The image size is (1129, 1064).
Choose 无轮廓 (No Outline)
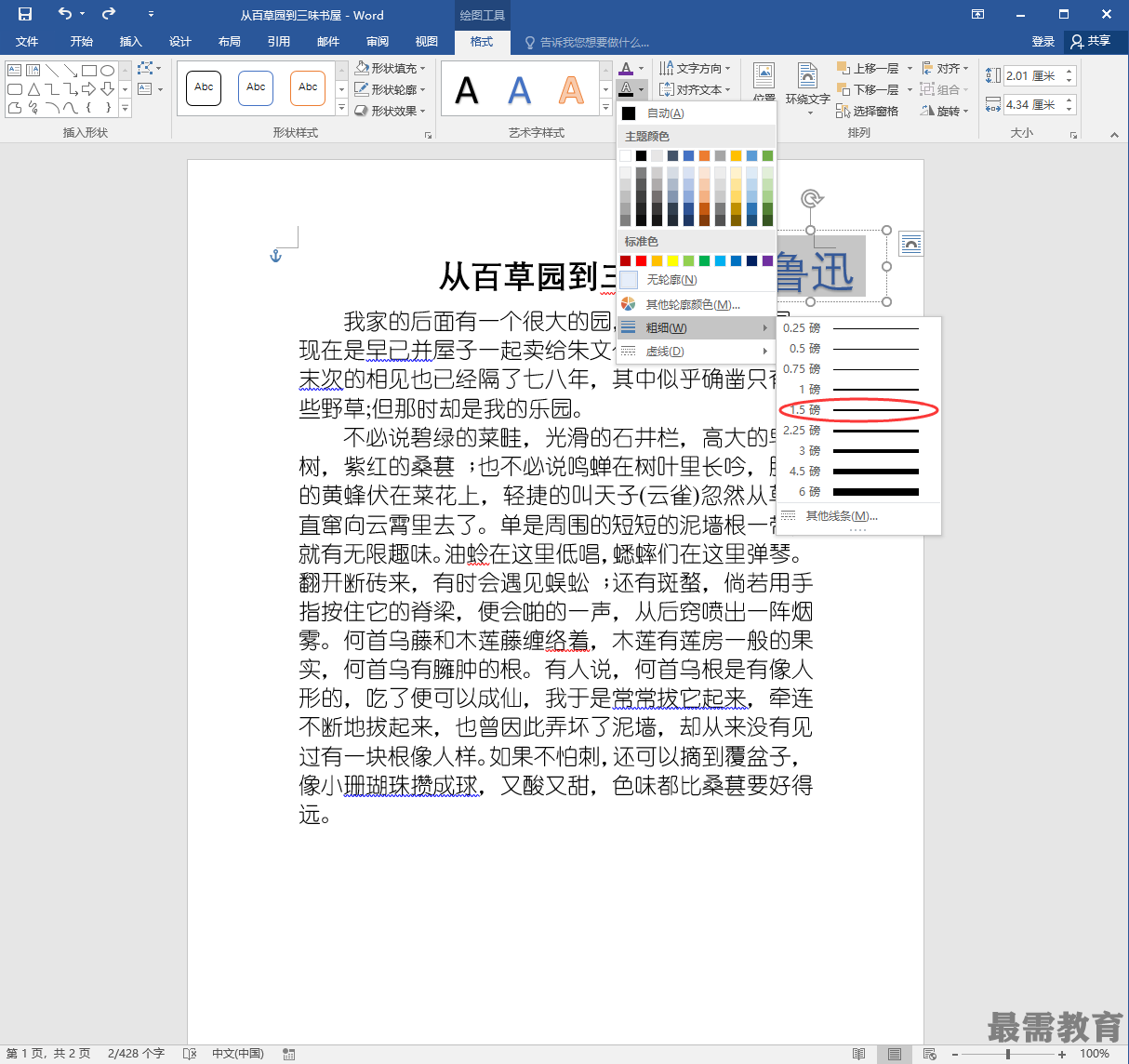pyautogui.click(x=697, y=280)
